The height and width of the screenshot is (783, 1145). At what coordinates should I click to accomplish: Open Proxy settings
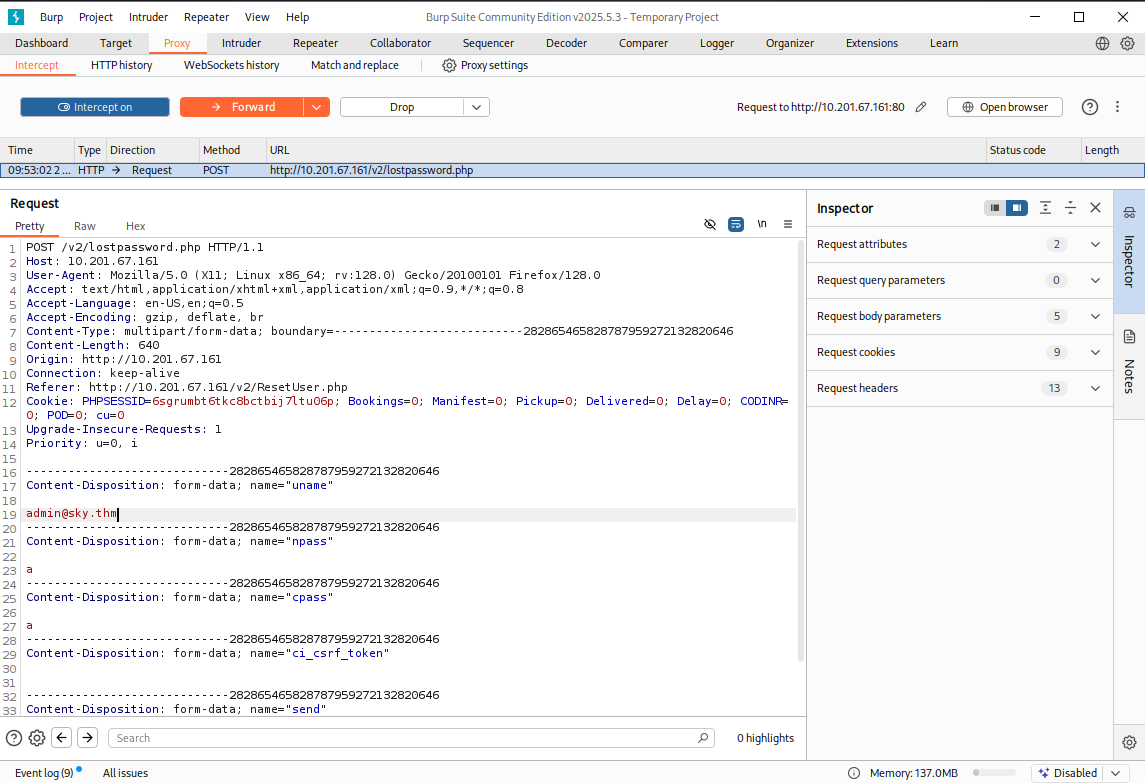coord(485,65)
